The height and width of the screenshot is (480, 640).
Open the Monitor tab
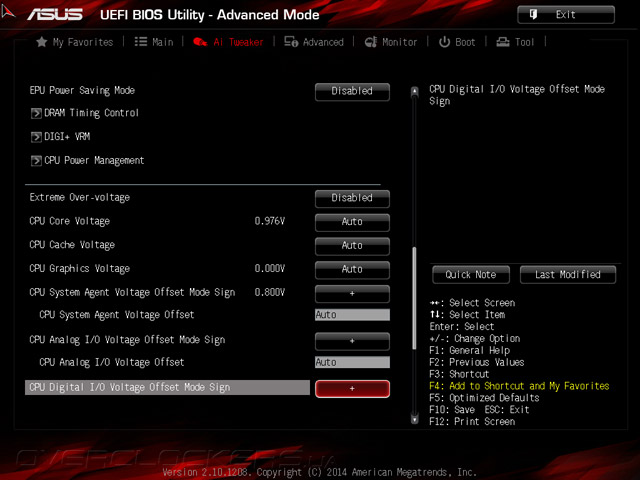point(391,42)
